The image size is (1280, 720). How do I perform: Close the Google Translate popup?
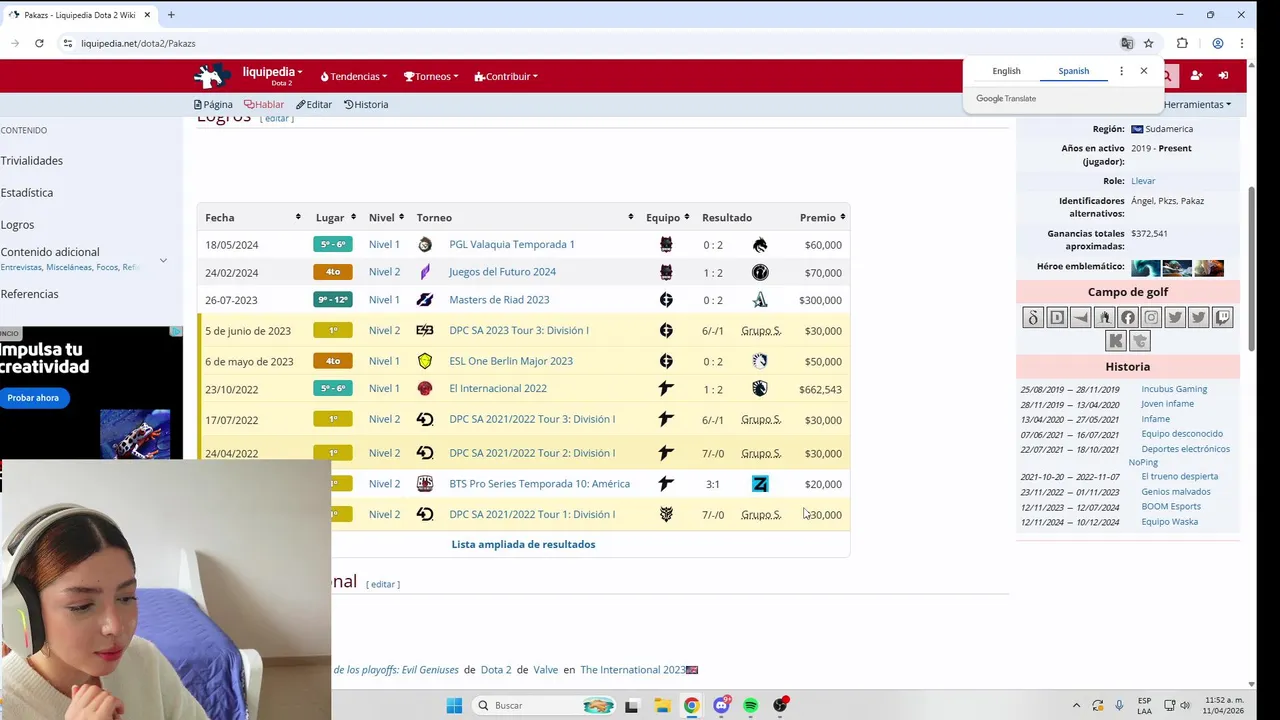pos(1143,71)
